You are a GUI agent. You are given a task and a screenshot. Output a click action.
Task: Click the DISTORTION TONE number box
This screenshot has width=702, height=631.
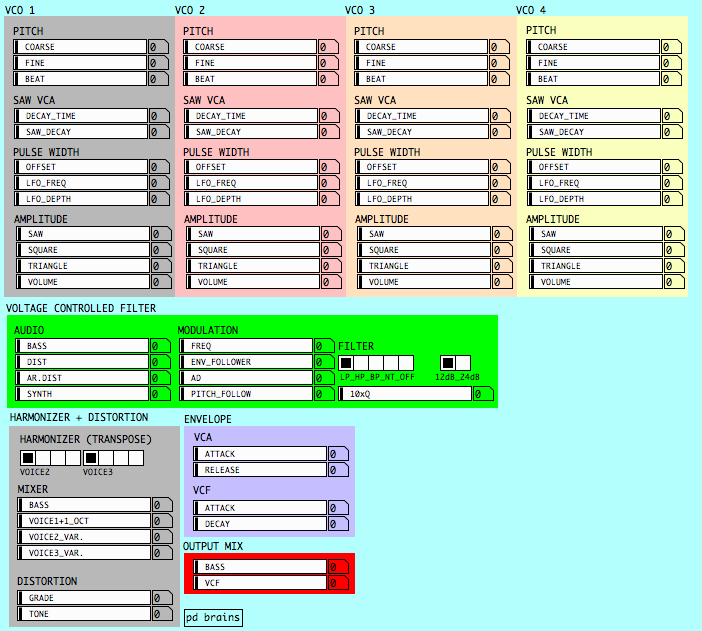tap(163, 614)
